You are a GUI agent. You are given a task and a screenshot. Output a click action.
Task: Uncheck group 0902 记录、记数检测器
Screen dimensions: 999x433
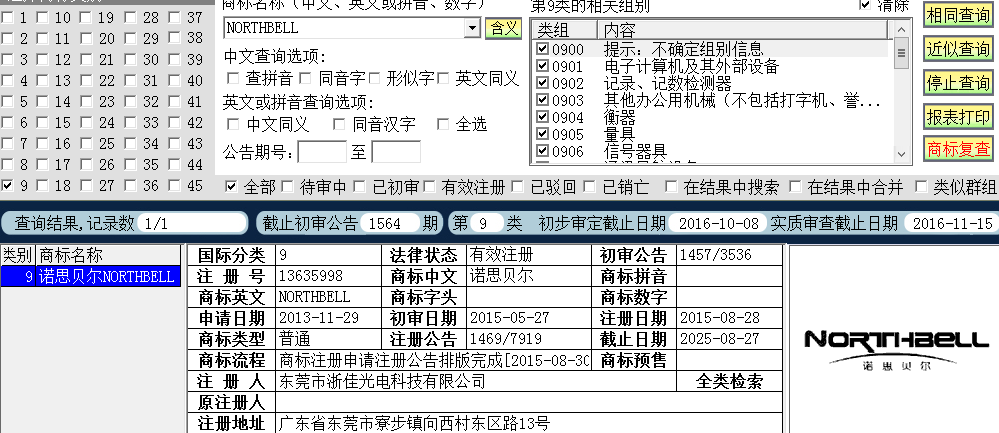pos(542,83)
